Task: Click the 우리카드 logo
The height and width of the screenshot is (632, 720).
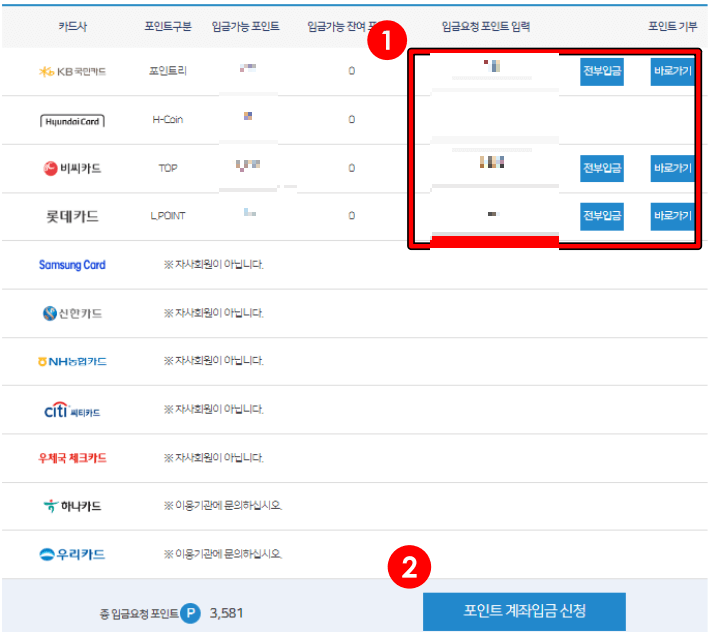Action: pyautogui.click(x=72, y=554)
